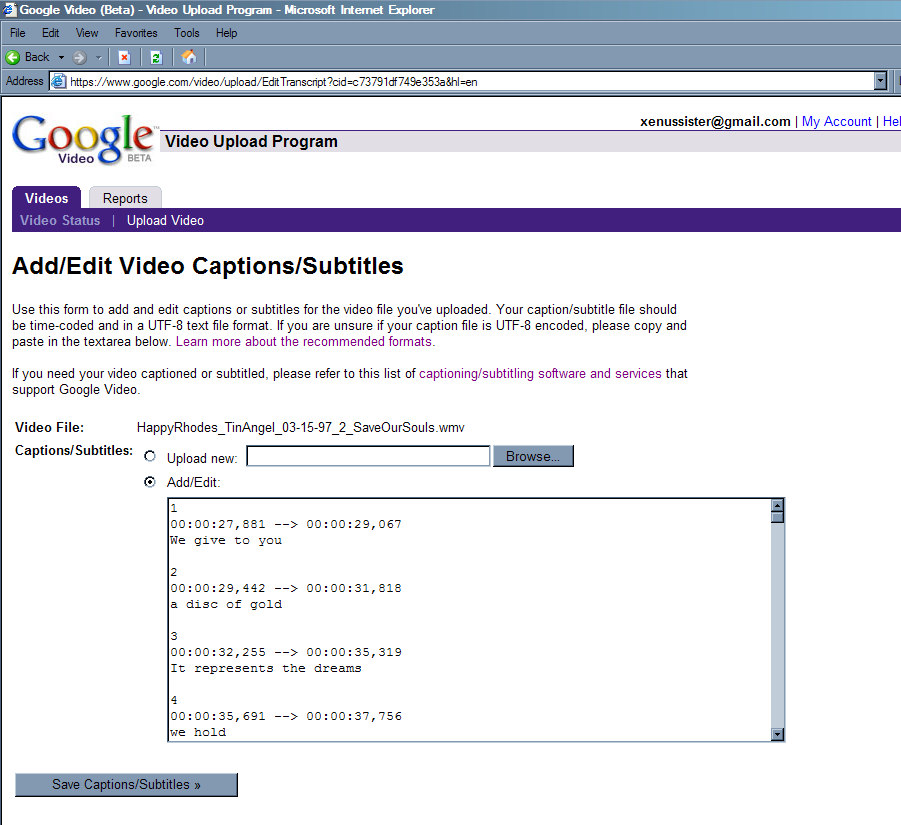
Task: Open the Upload Video link
Action: tap(165, 221)
